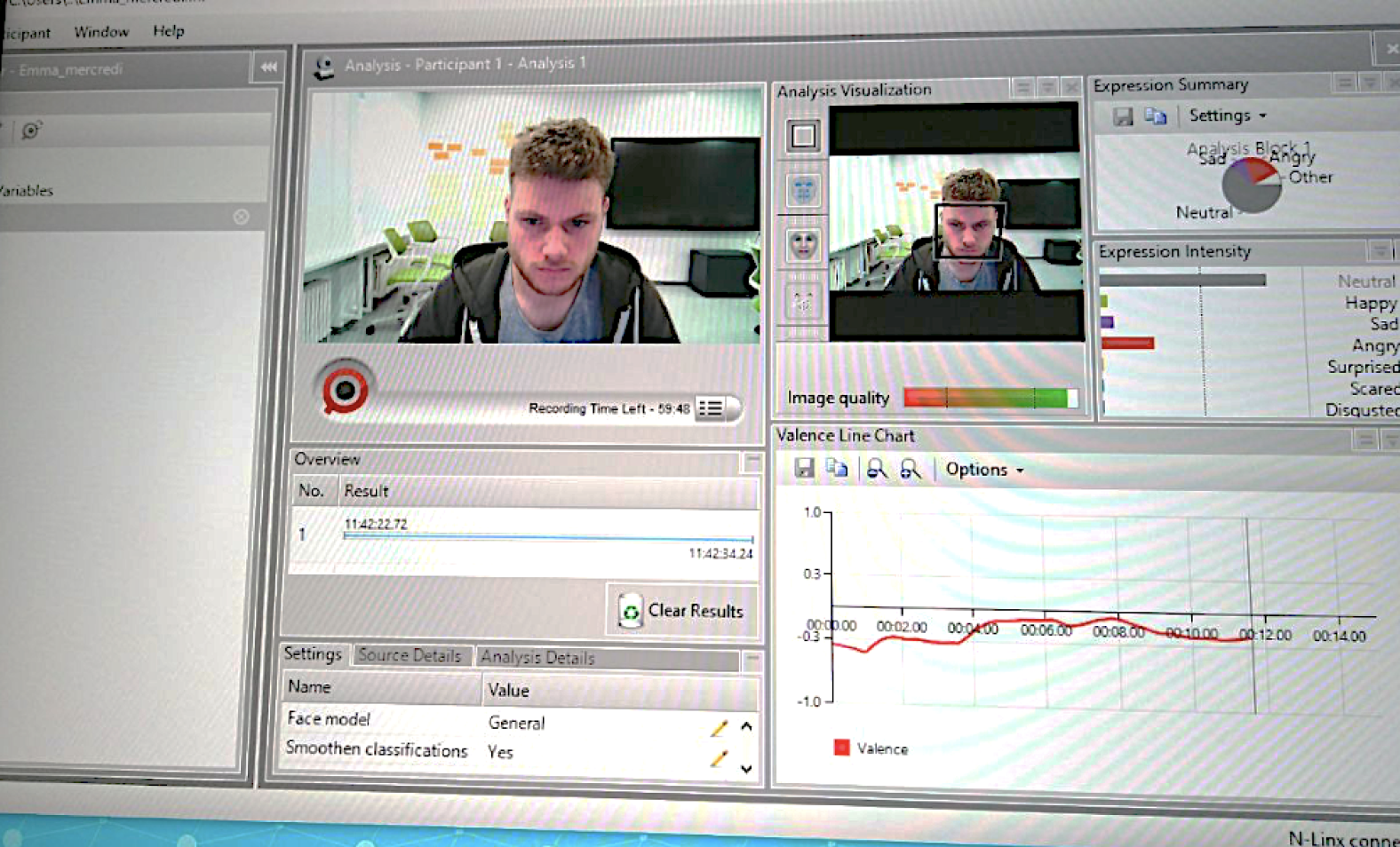The width and height of the screenshot is (1400, 847).
Task: Click the circled X icon below Variables
Action: (x=241, y=217)
